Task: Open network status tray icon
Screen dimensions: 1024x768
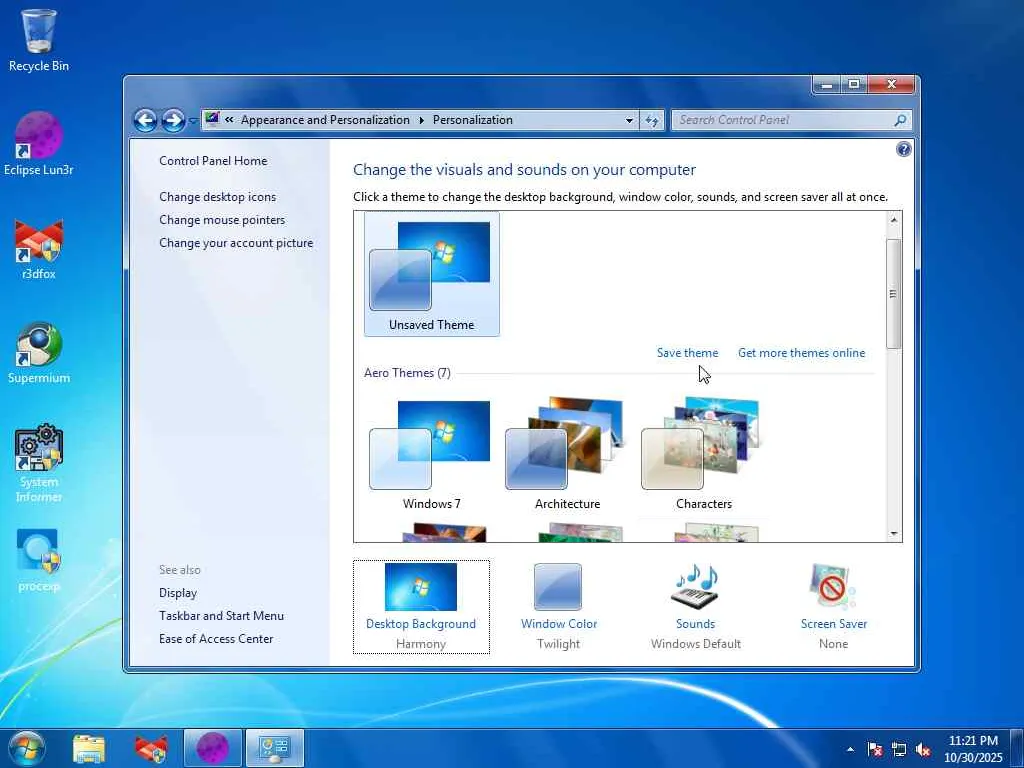Action: pos(899,749)
